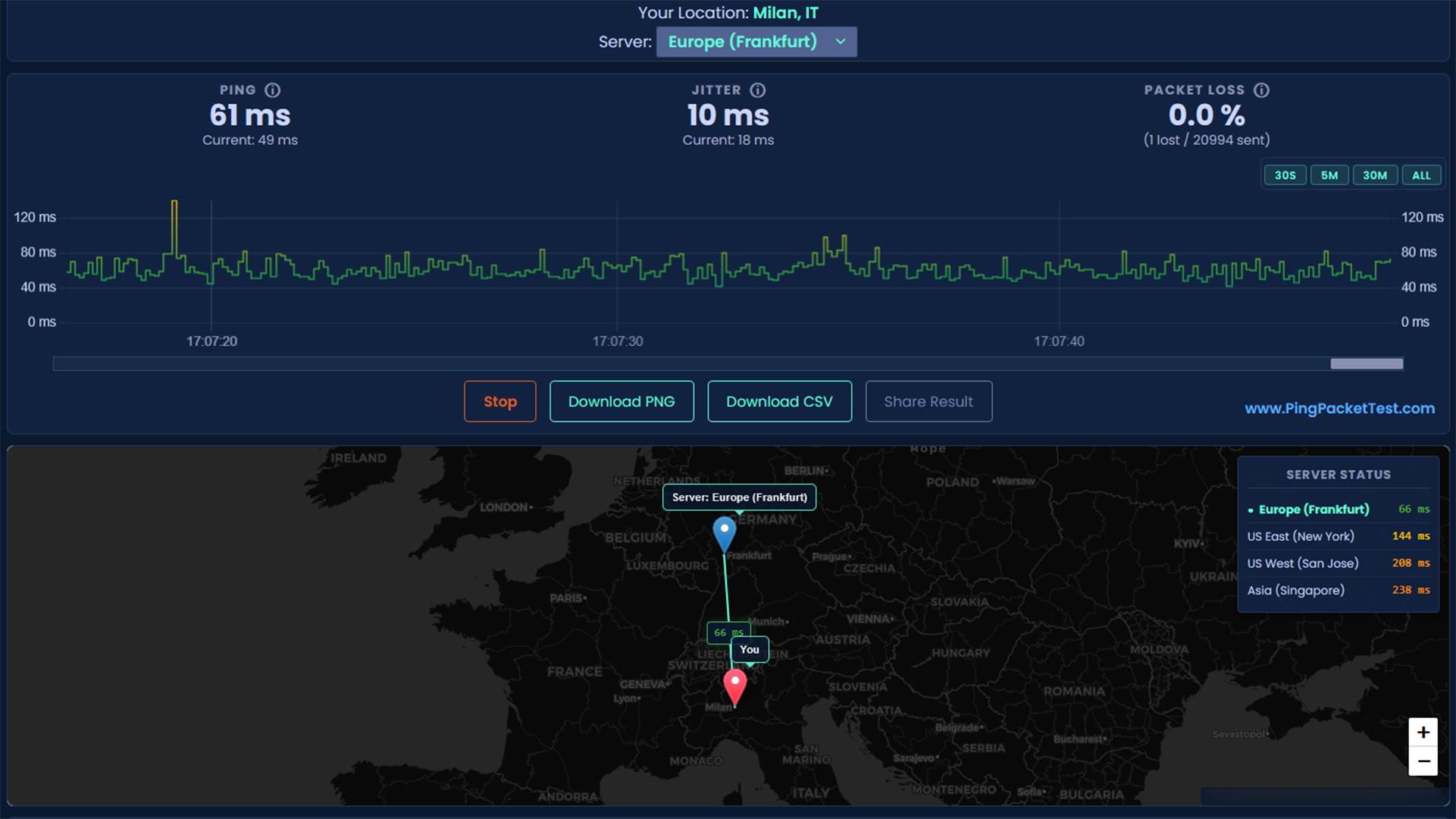Switch the chart range to 30S
Image resolution: width=1456 pixels, height=819 pixels.
1285,174
